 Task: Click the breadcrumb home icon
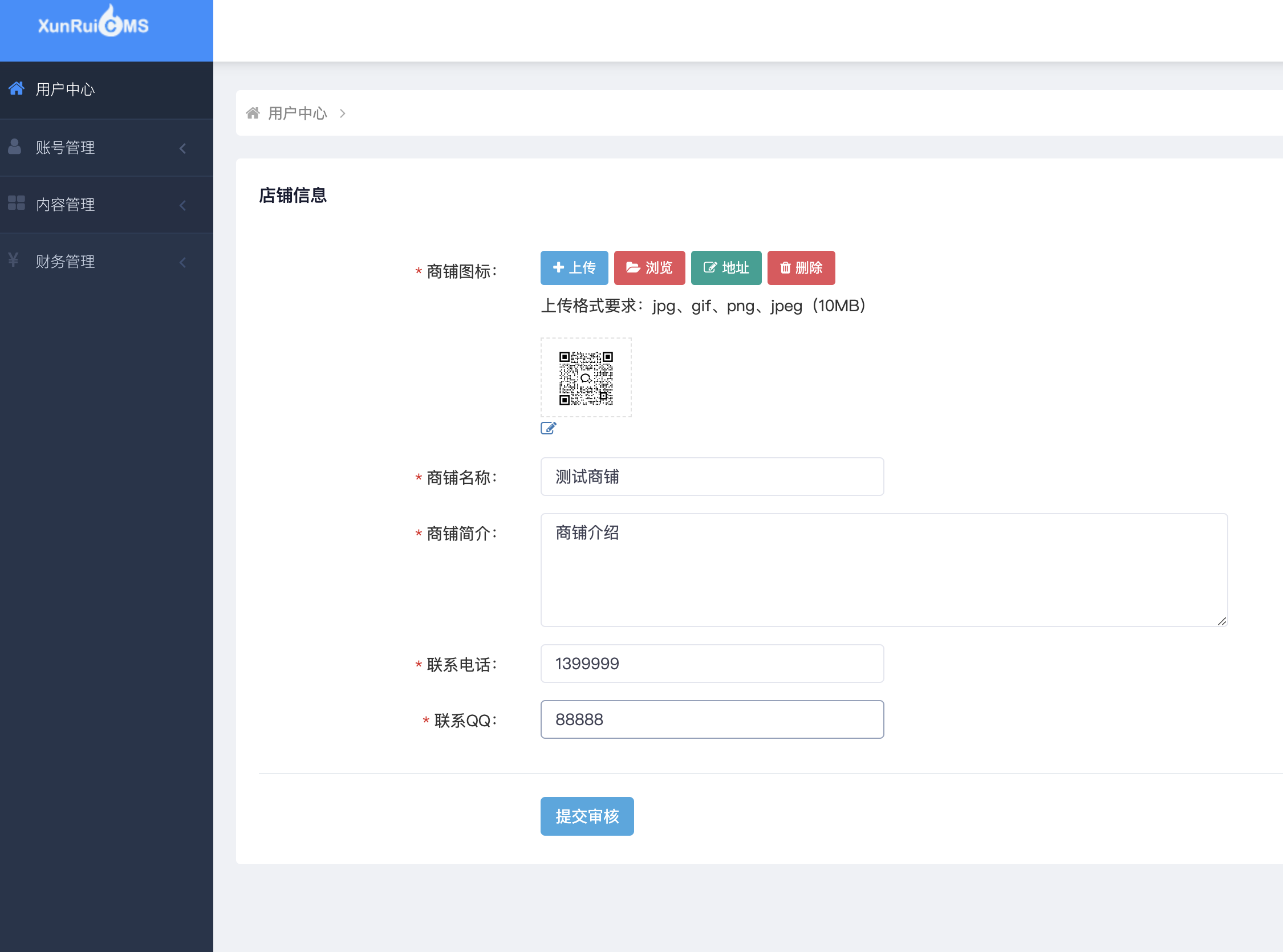click(253, 113)
